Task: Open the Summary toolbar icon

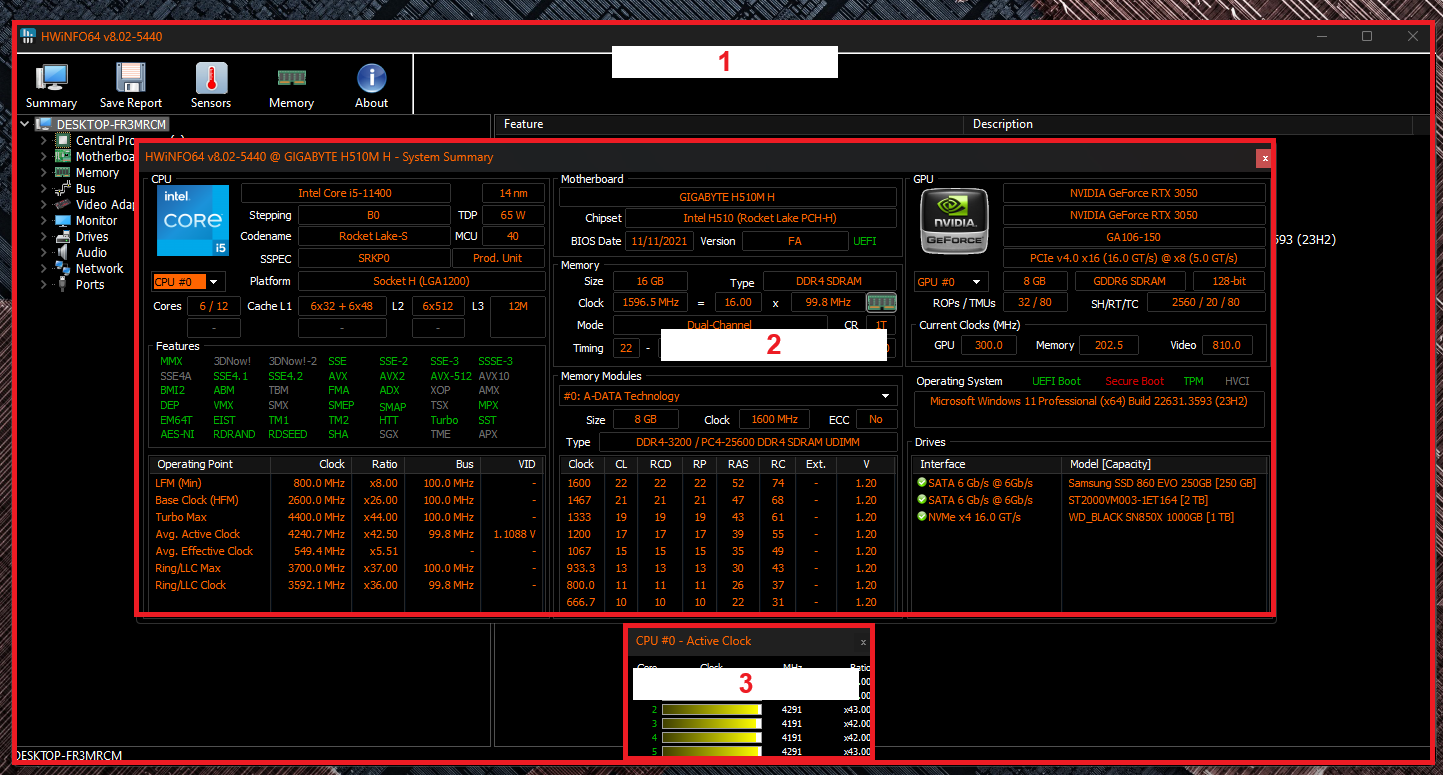Action: 51,78
